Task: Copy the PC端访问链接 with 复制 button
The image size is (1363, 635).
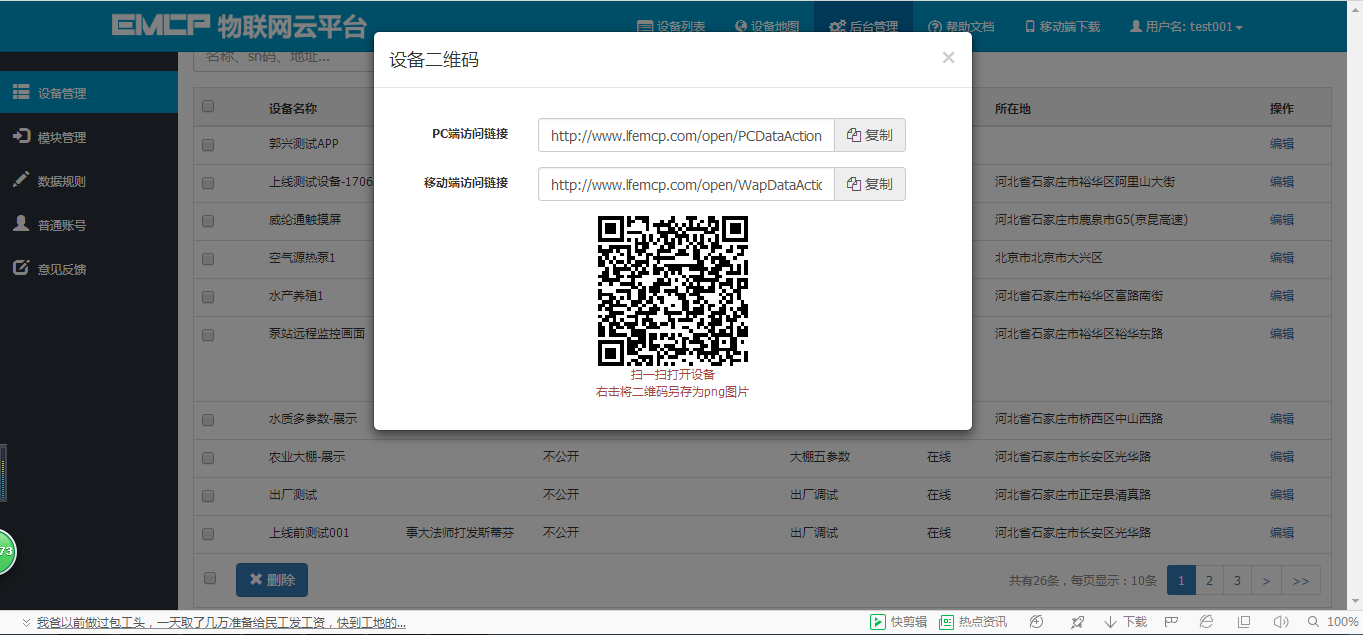Action: pos(869,135)
